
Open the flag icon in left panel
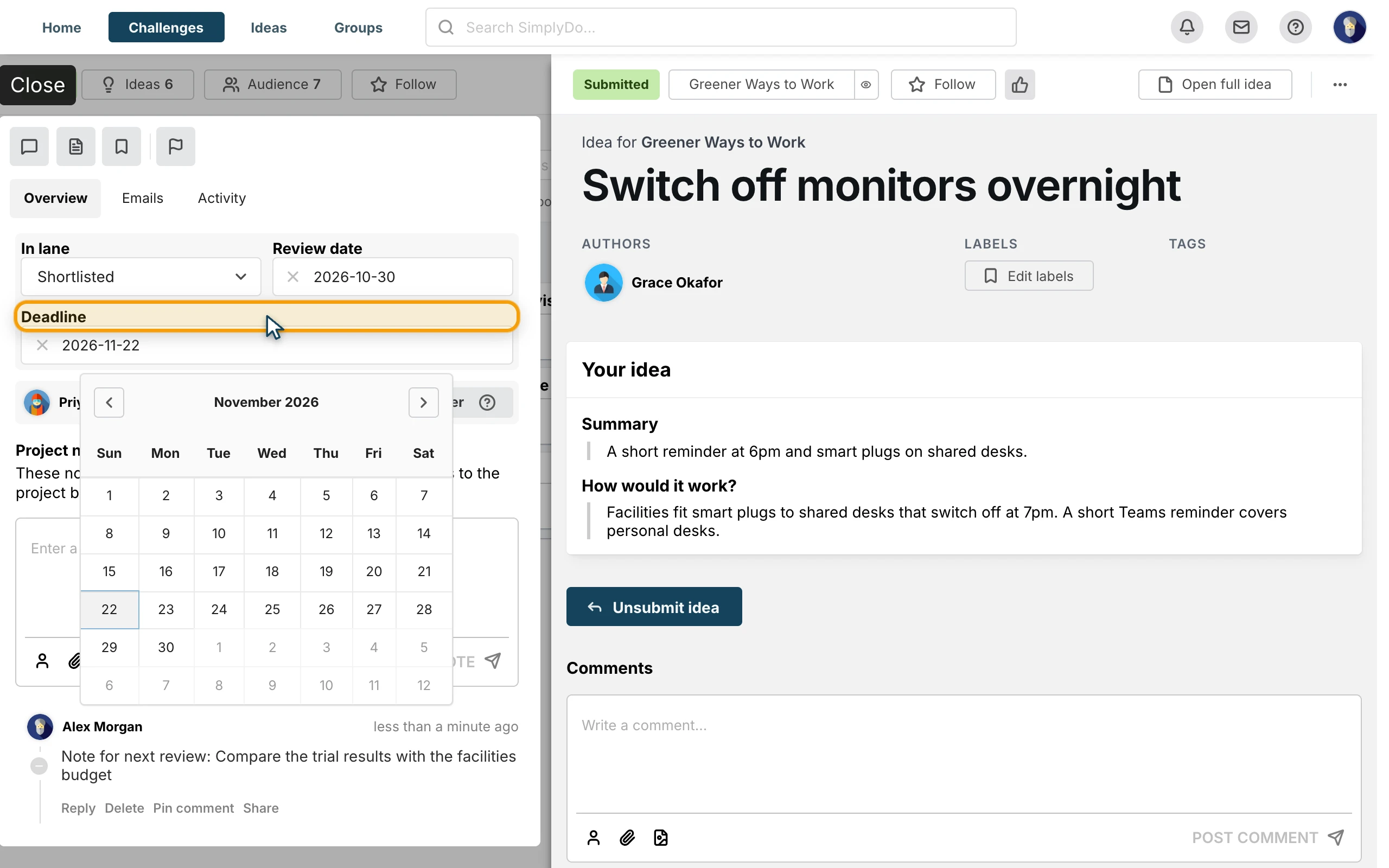(x=176, y=146)
